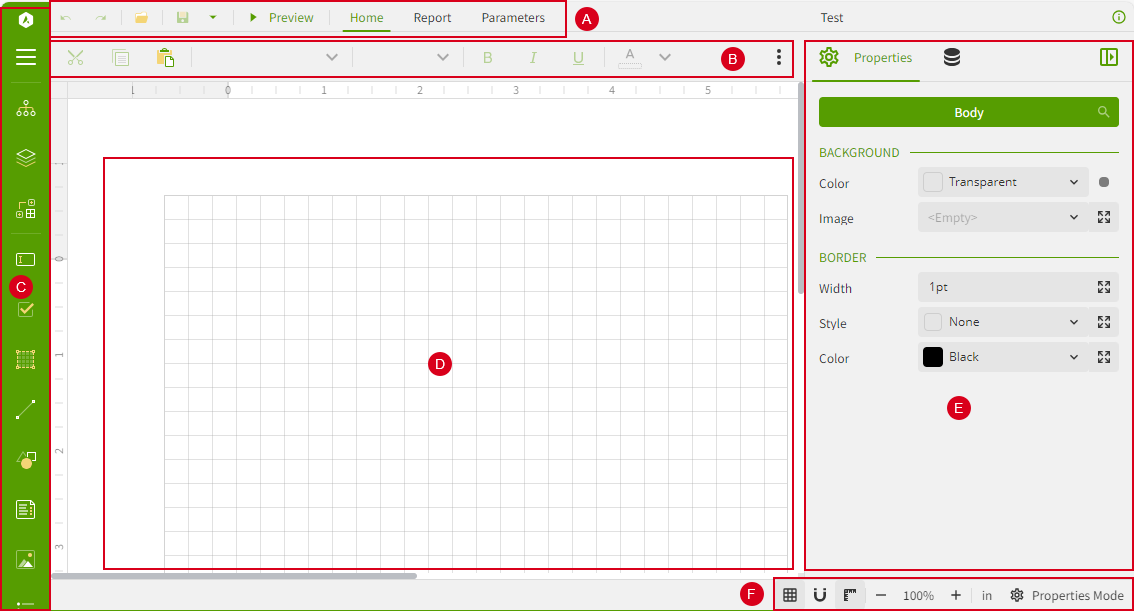Image resolution: width=1134 pixels, height=611 pixels.
Task: Open the hamburger menu in sidebar
Action: point(26,57)
